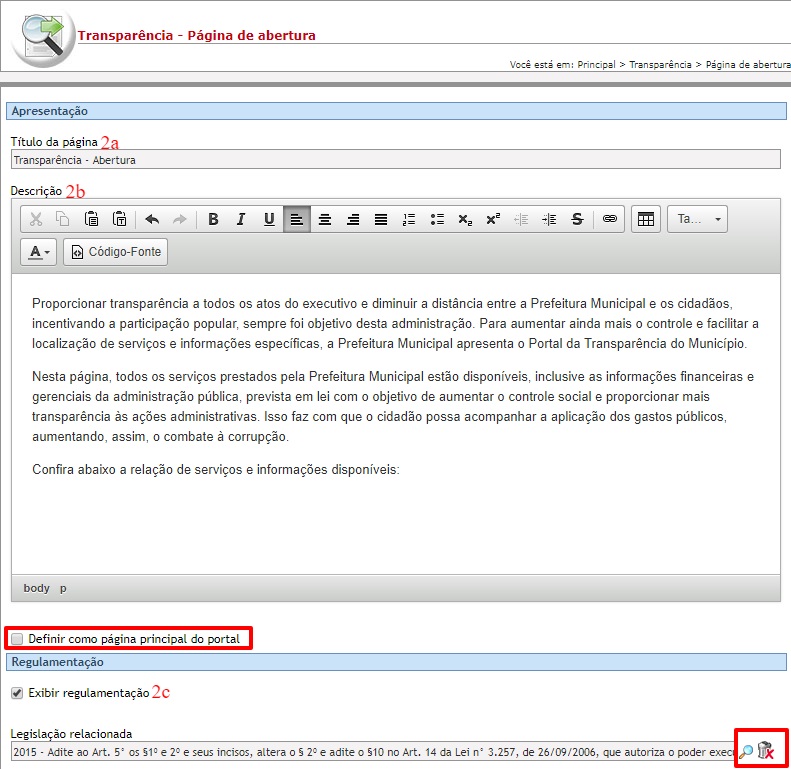791x769 pixels.
Task: Center align the text
Action: point(325,219)
